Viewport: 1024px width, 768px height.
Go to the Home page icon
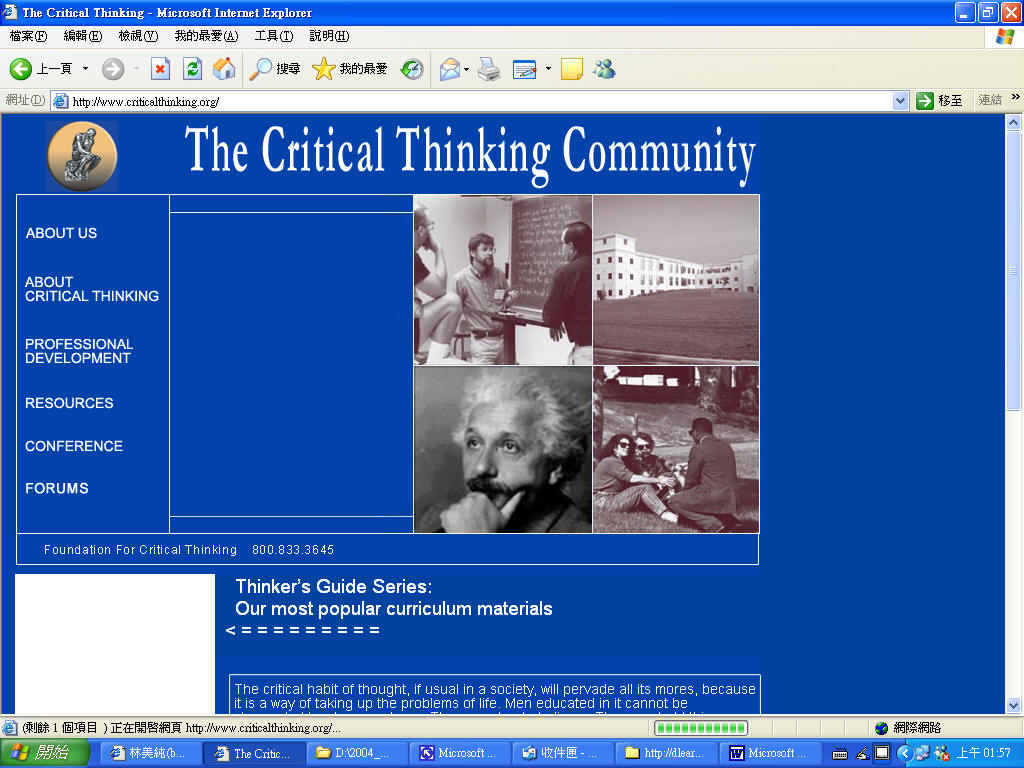click(224, 69)
